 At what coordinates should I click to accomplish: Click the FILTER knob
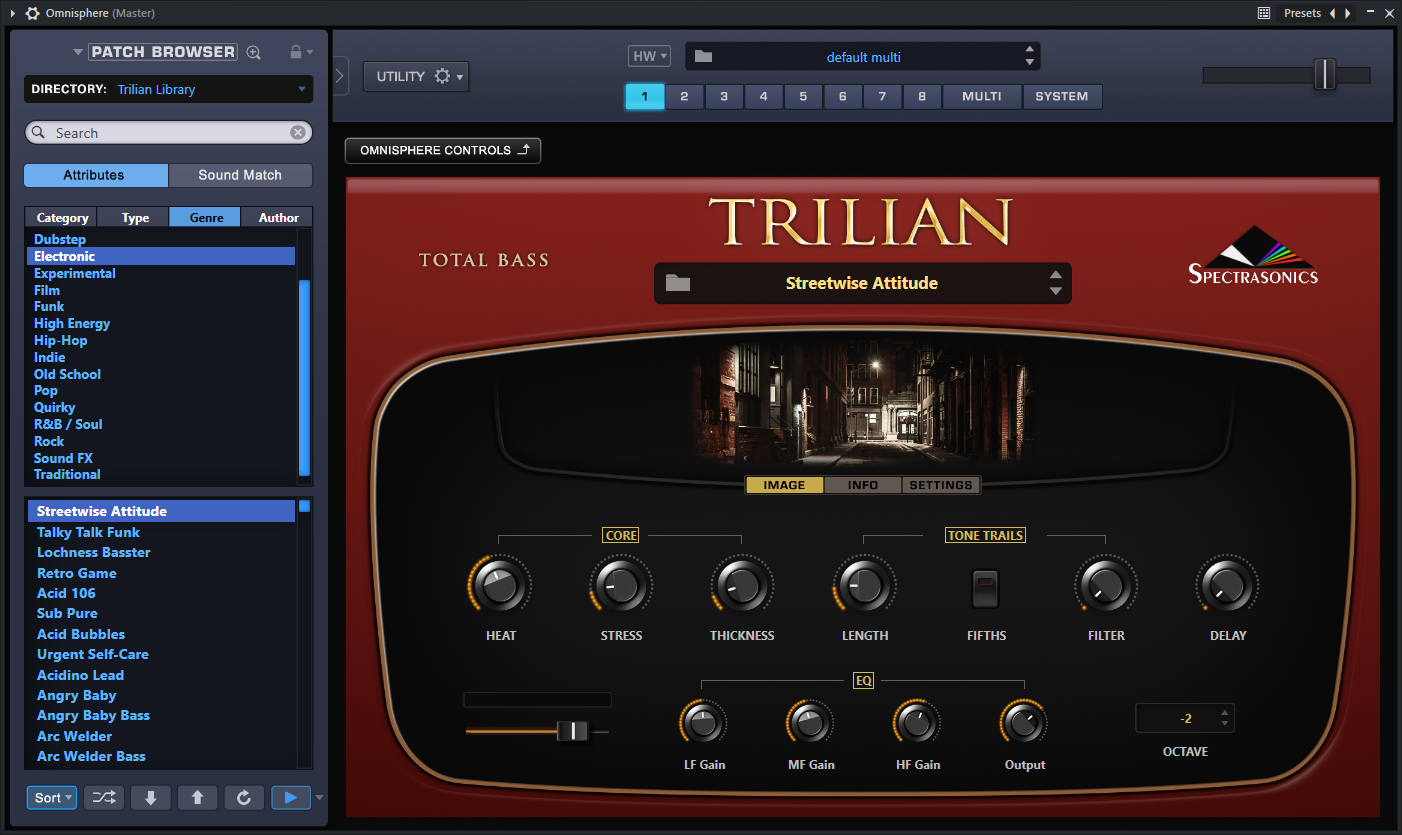tap(1105, 584)
